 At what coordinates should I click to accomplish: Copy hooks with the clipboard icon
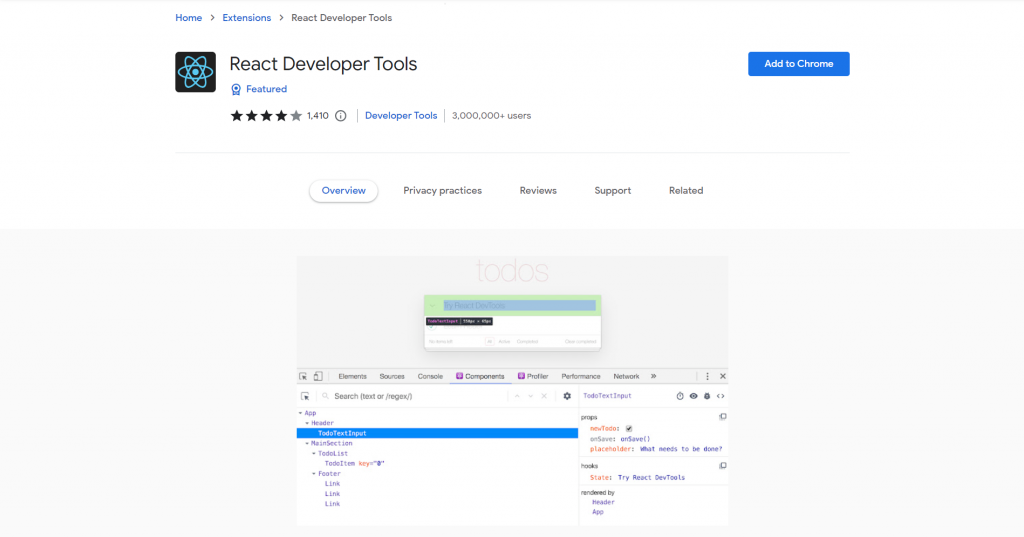point(723,466)
